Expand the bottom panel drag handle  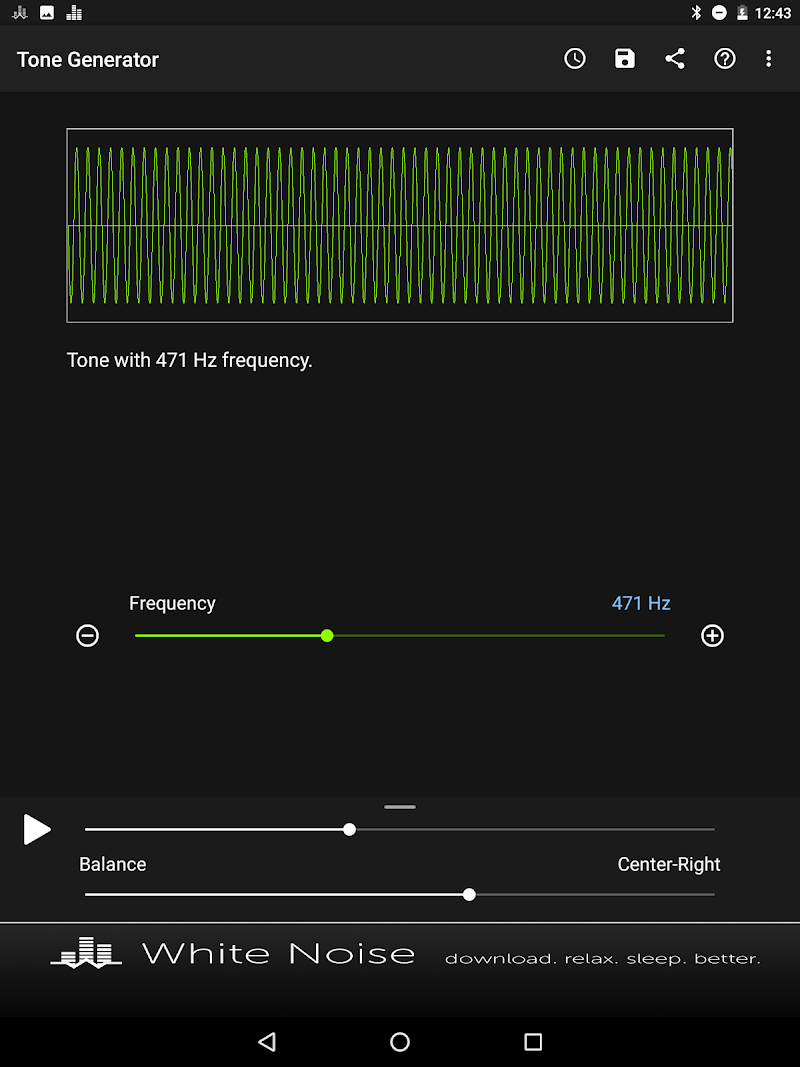[400, 807]
